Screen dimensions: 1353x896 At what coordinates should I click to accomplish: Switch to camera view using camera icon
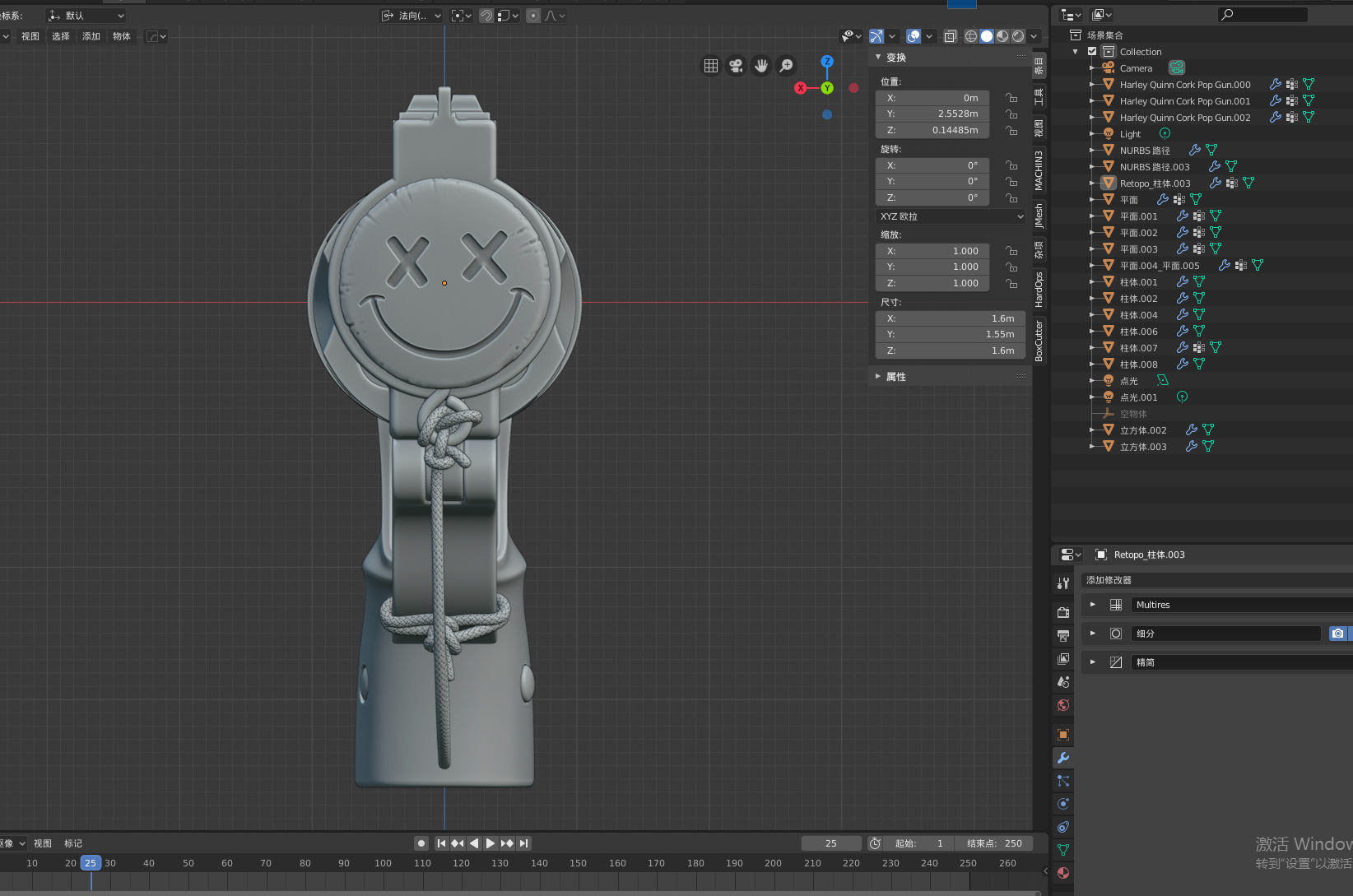pyautogui.click(x=737, y=66)
